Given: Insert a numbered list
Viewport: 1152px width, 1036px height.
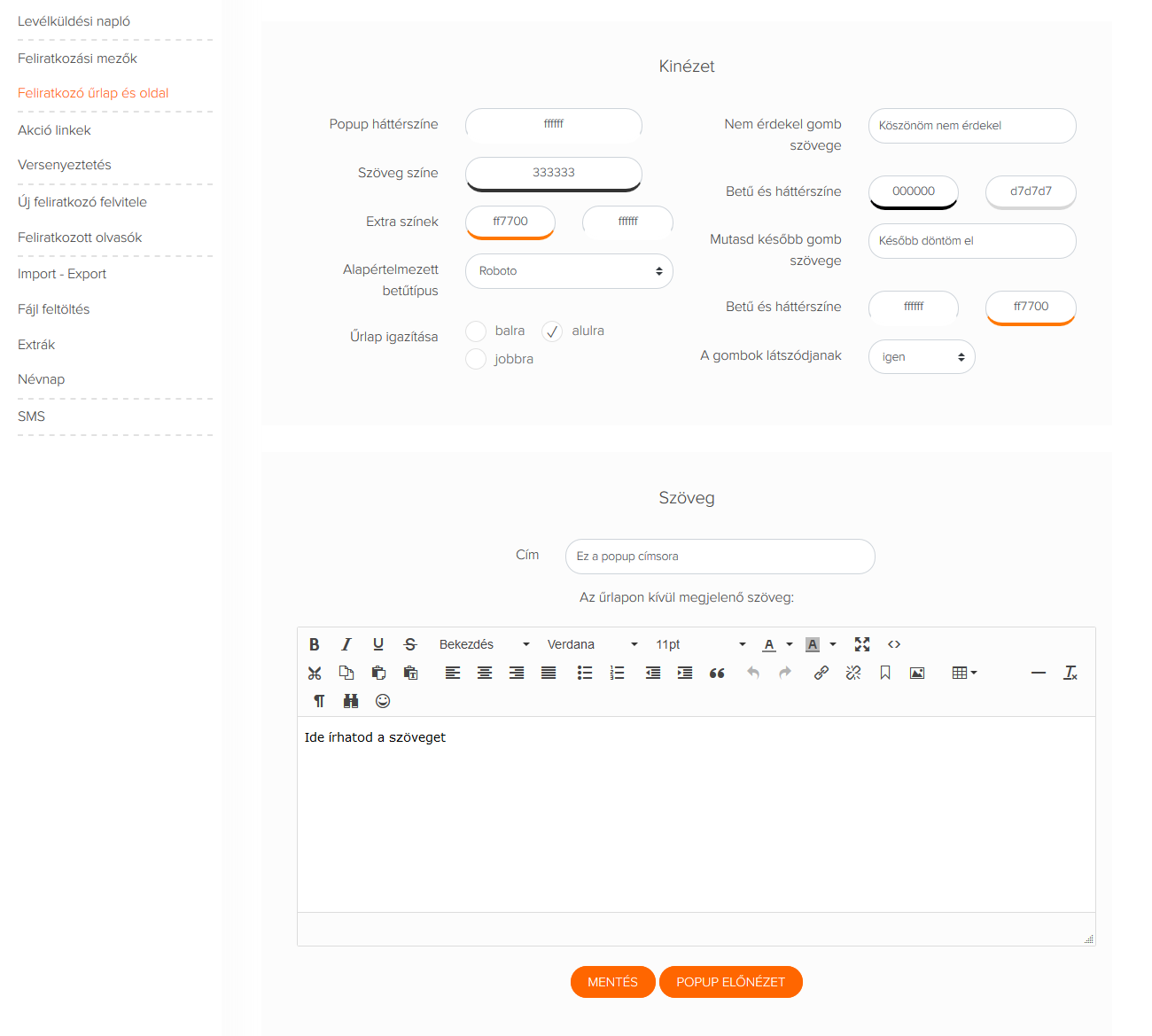Looking at the screenshot, I should [618, 673].
